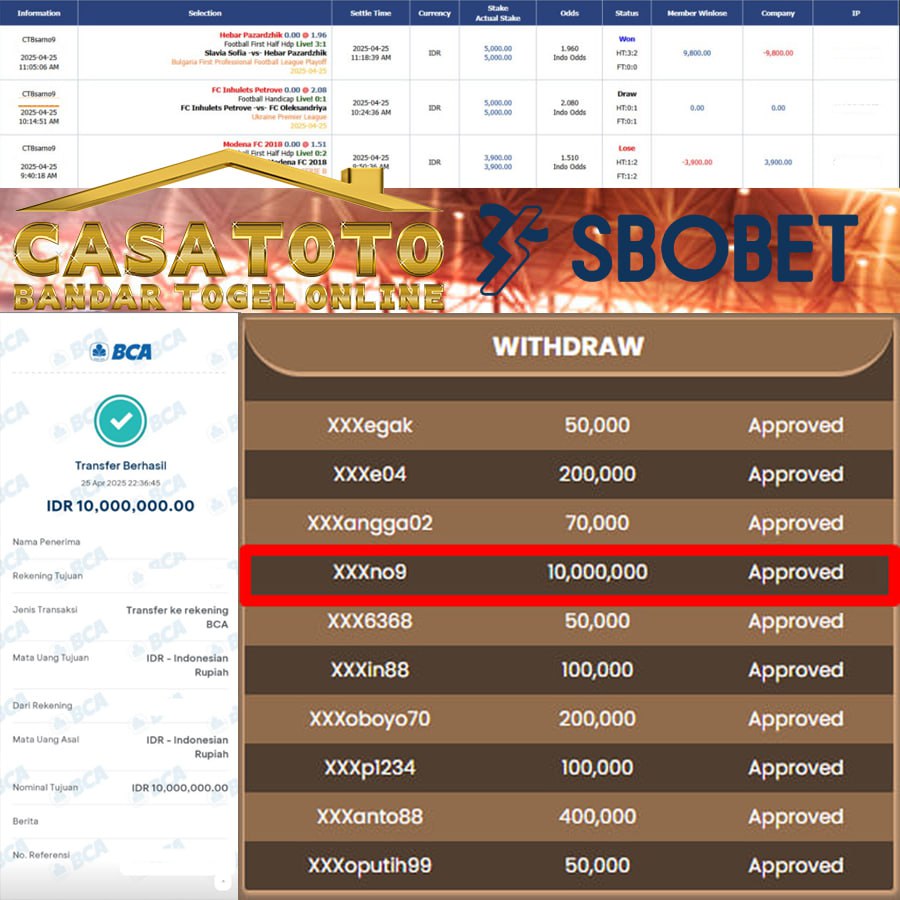Select the withdrawal row for XXXanto88

tap(568, 817)
